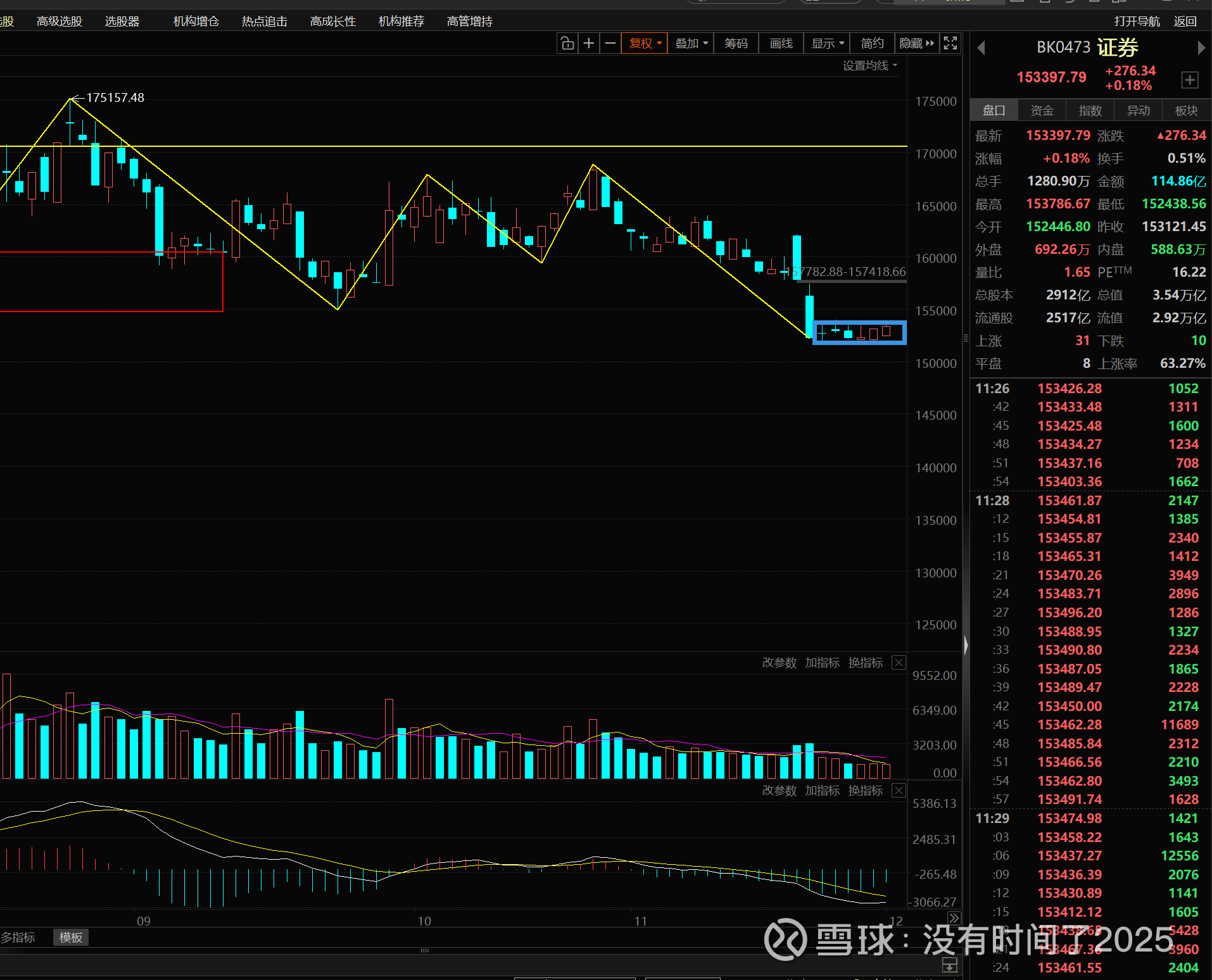Open the 高级选股 menu
This screenshot has width=1212, height=980.
click(x=60, y=22)
